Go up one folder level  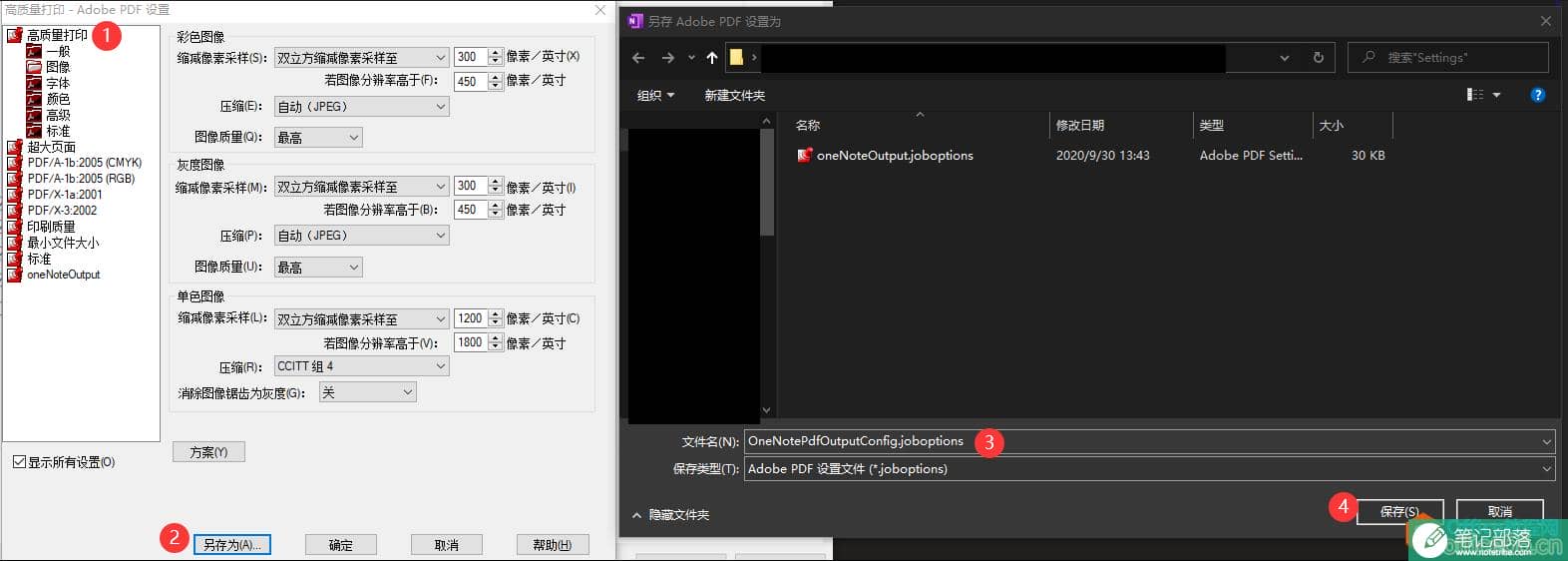[712, 58]
